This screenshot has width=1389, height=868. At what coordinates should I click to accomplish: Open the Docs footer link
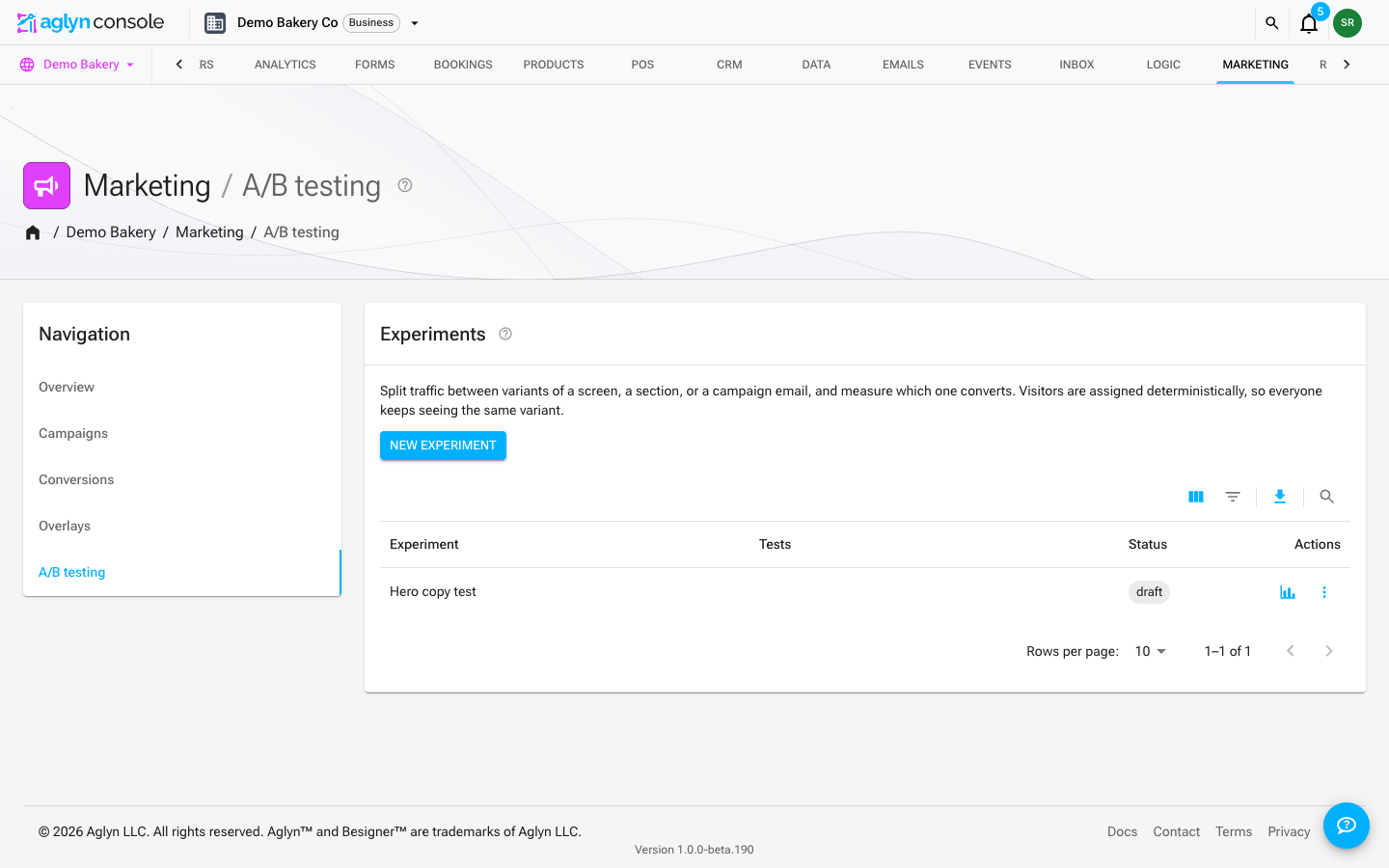click(1122, 831)
